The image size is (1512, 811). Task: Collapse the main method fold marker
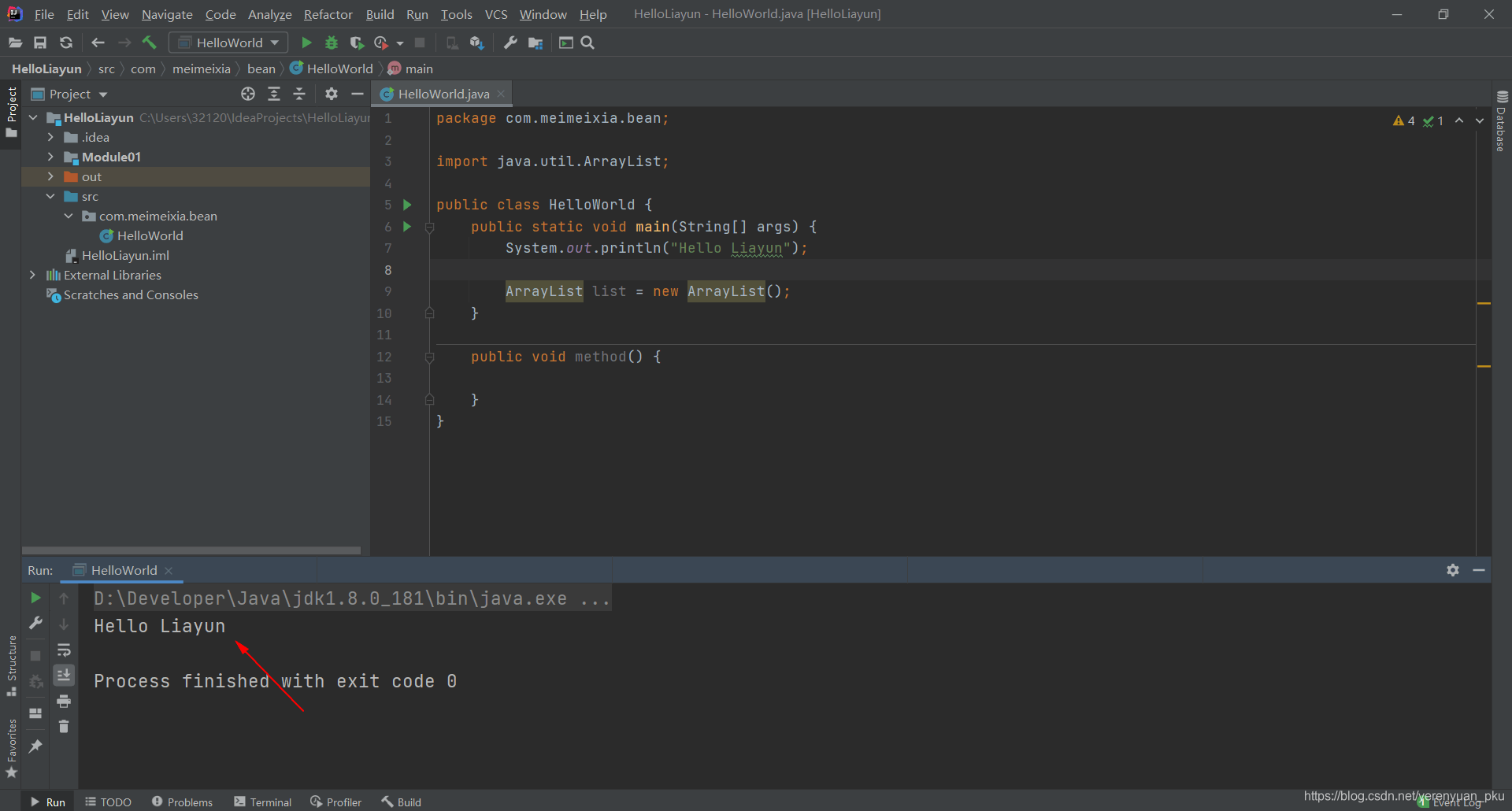(429, 228)
